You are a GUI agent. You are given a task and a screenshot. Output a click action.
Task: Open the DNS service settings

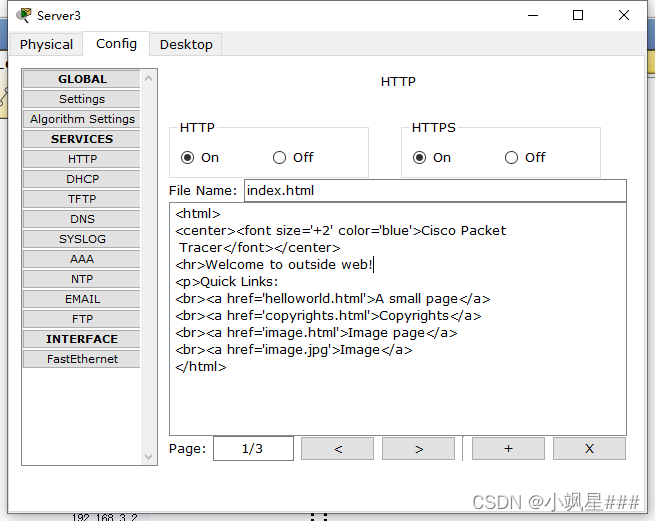pyautogui.click(x=82, y=219)
